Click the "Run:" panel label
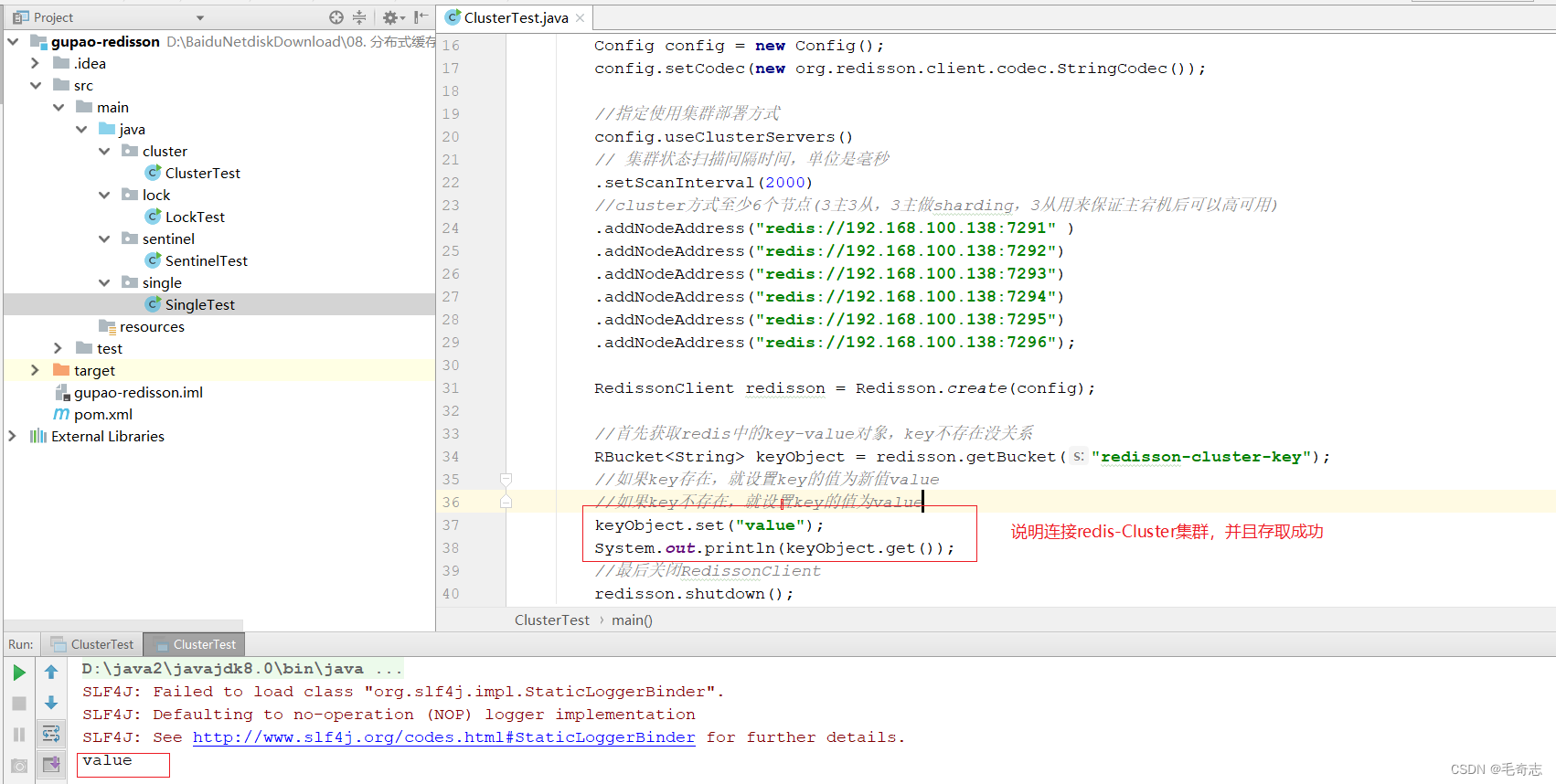The height and width of the screenshot is (784, 1556). [x=21, y=644]
